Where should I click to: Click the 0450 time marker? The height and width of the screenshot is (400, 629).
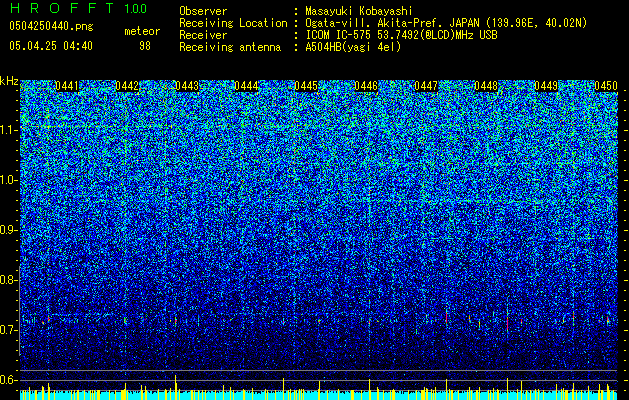coord(606,86)
